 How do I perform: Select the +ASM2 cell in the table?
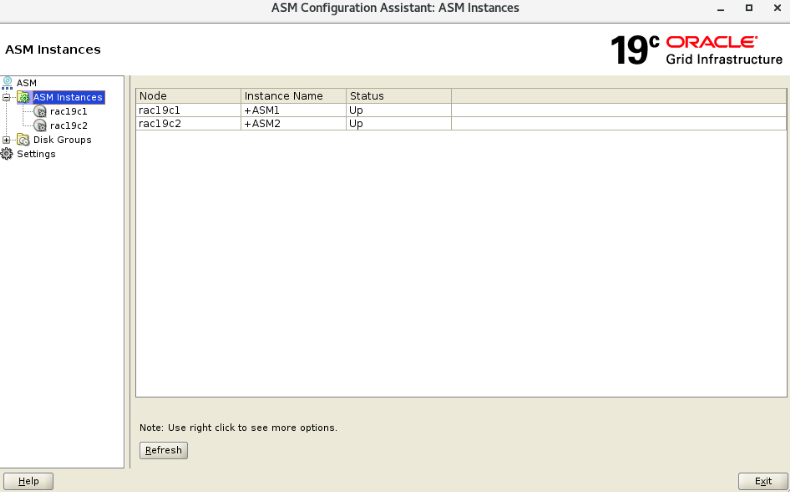pyautogui.click(x=293, y=124)
